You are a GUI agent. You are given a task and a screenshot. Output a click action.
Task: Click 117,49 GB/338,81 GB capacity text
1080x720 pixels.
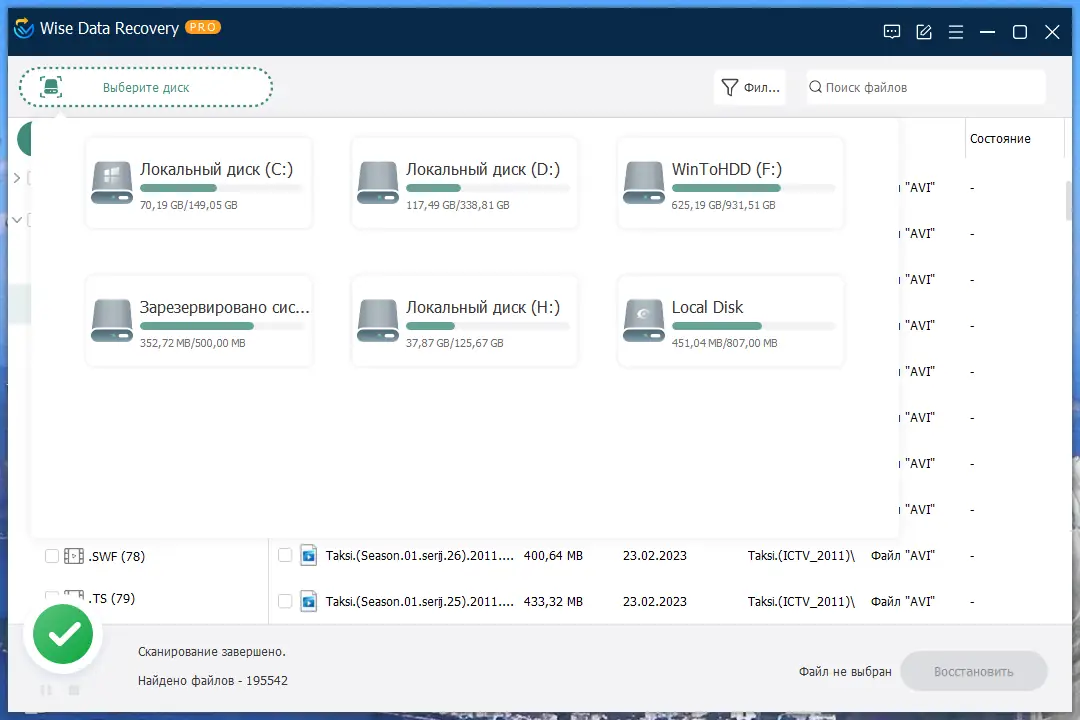tap(457, 205)
